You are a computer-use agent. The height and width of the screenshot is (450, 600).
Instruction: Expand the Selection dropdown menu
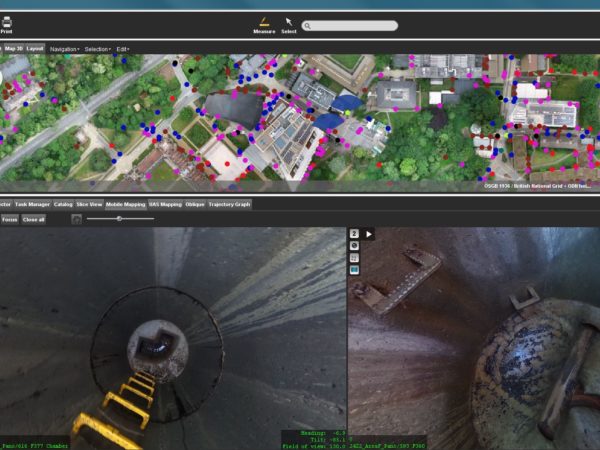point(97,49)
